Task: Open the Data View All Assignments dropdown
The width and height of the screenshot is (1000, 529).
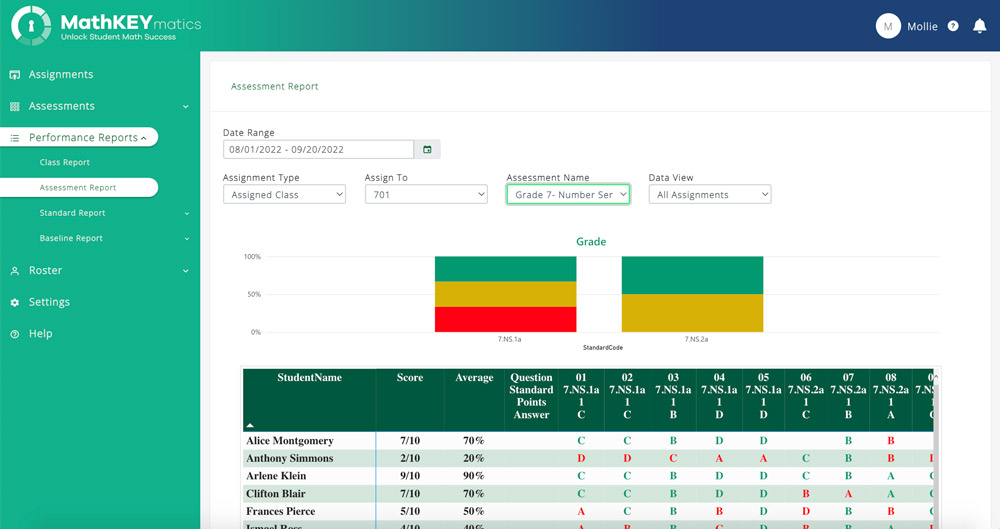Action: point(710,195)
